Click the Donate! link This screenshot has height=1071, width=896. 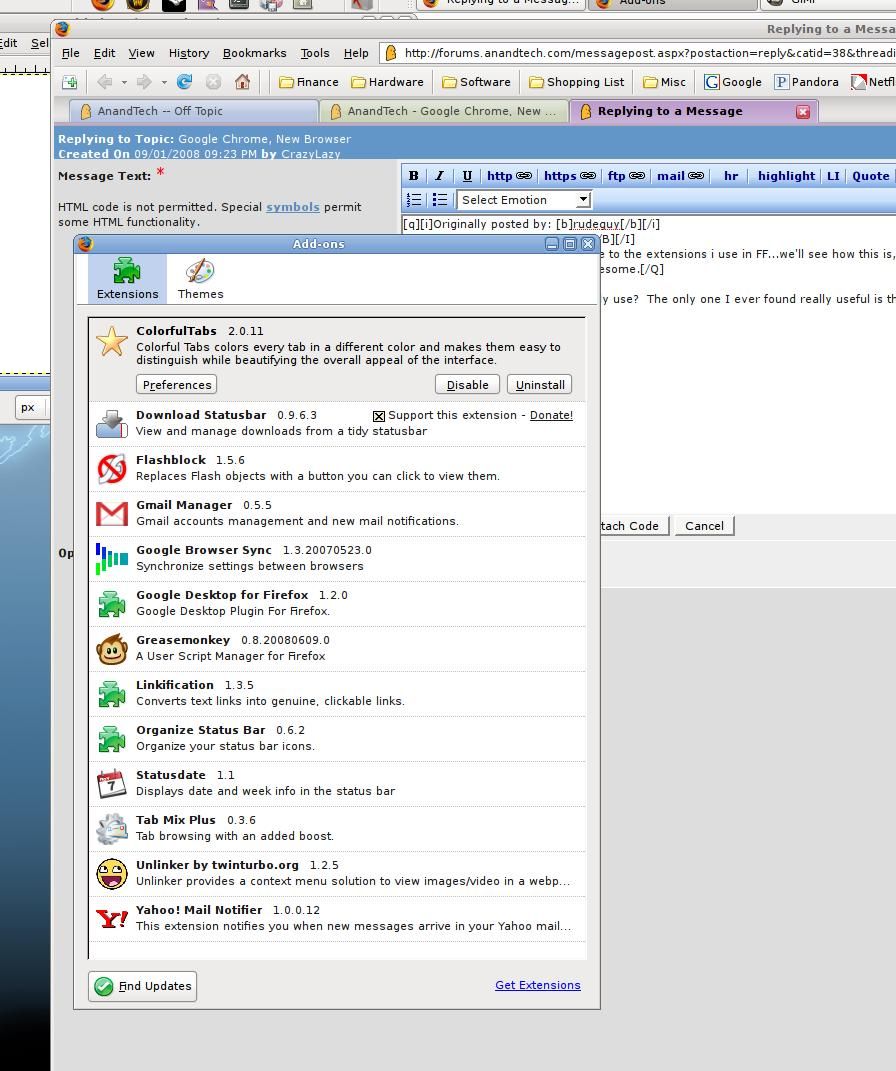(x=551, y=415)
